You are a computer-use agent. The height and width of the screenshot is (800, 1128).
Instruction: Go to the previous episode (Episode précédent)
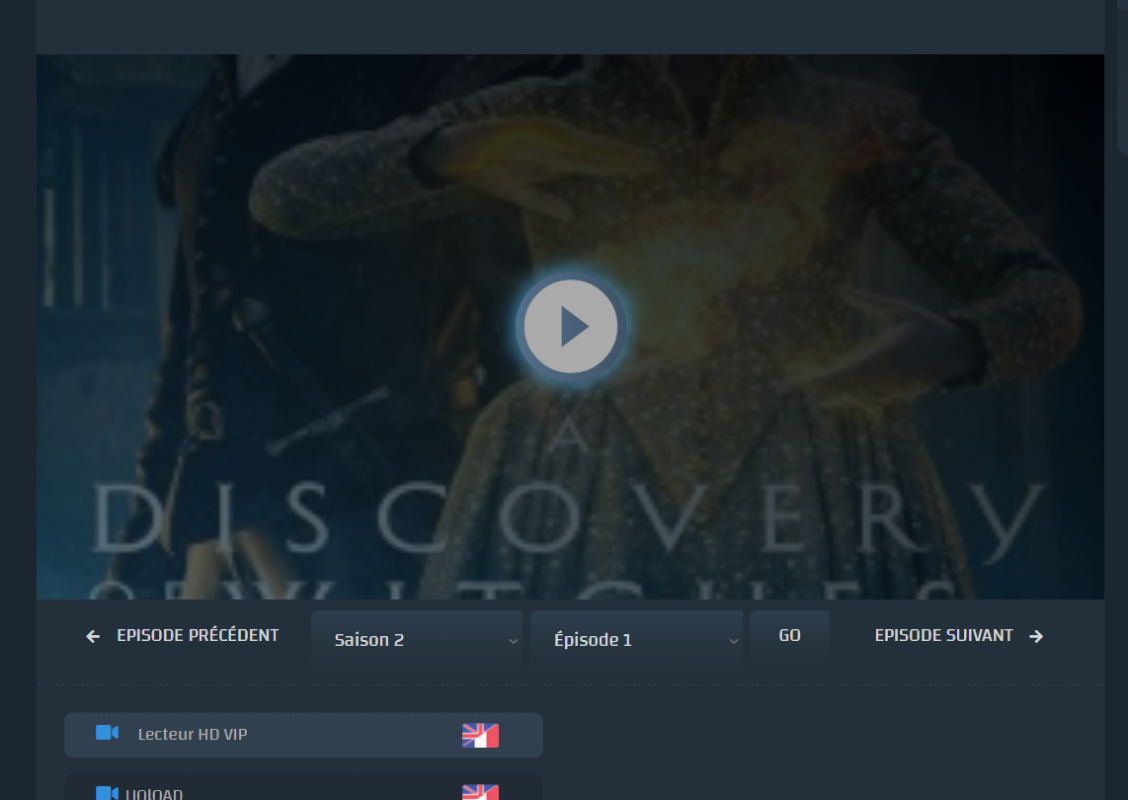(182, 636)
